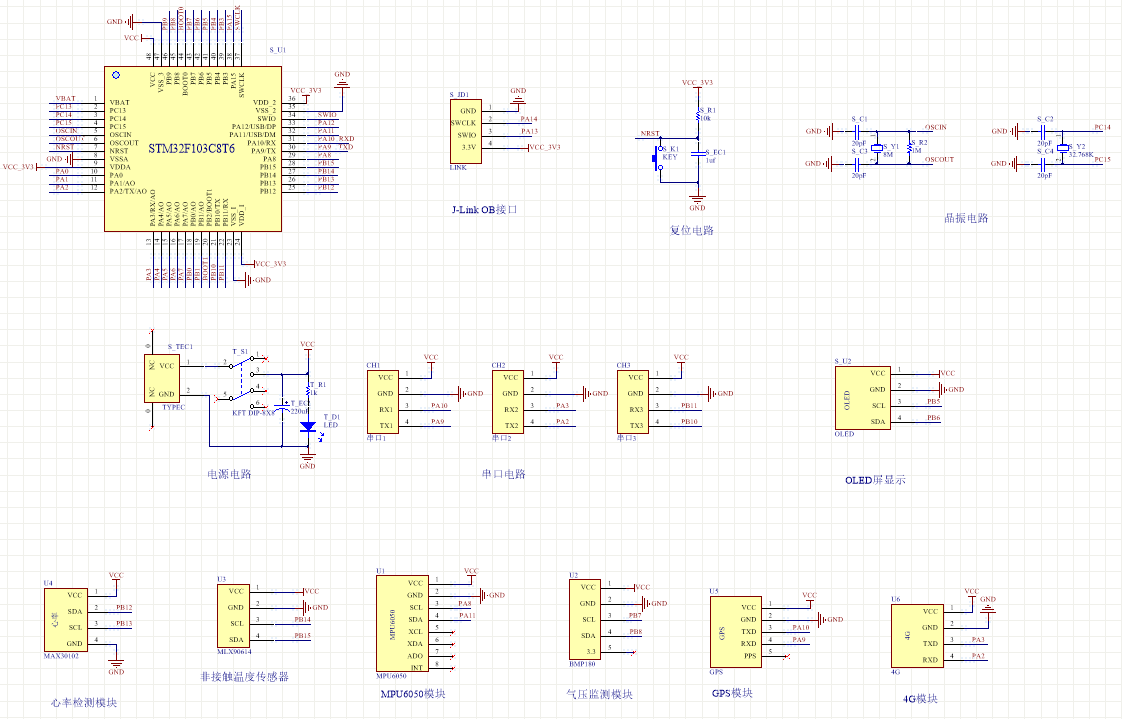Click the S_C4 capacitor near PC15
The image size is (1122, 719).
(x=1043, y=164)
